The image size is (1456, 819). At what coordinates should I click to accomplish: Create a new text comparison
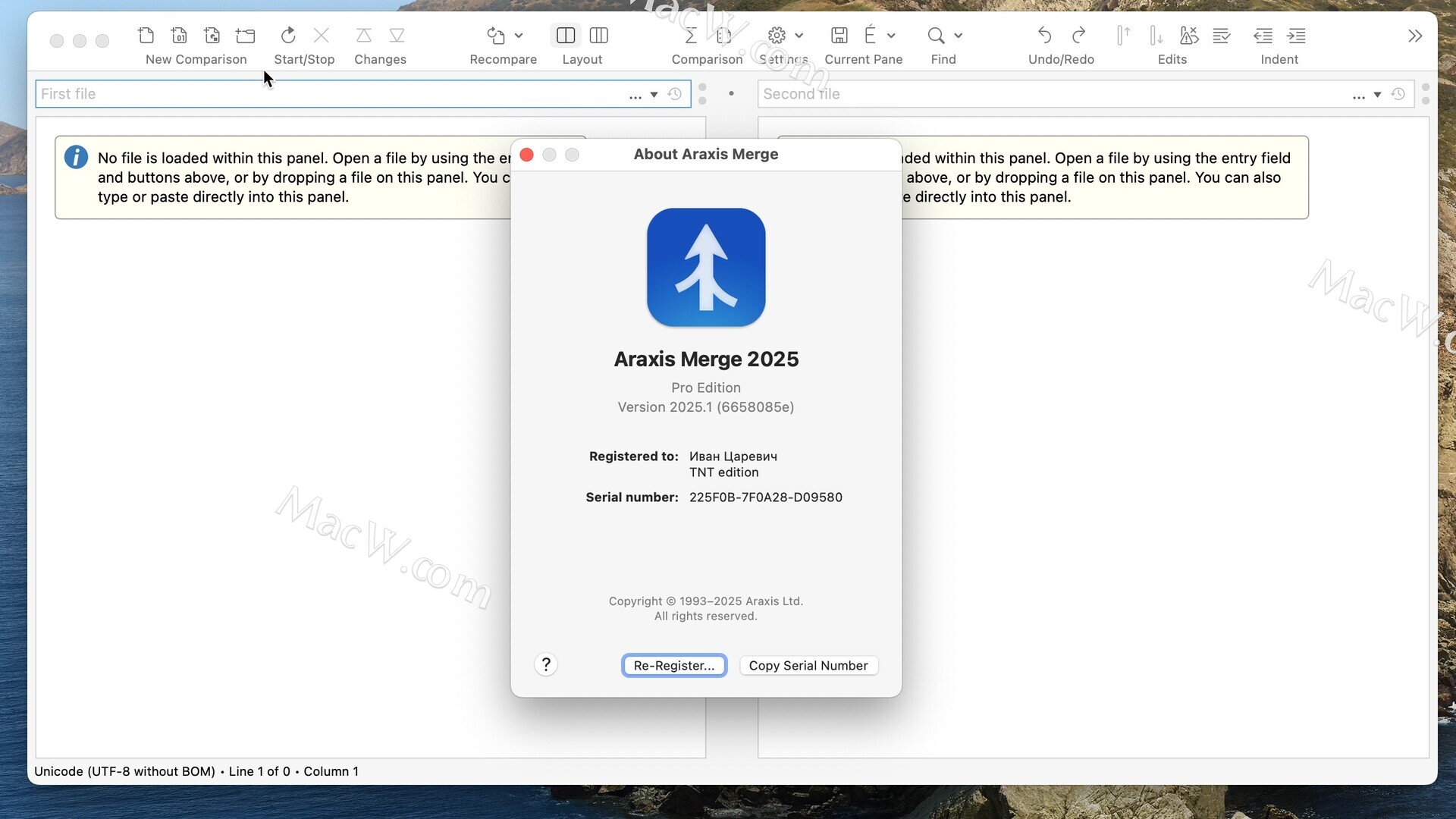click(146, 35)
